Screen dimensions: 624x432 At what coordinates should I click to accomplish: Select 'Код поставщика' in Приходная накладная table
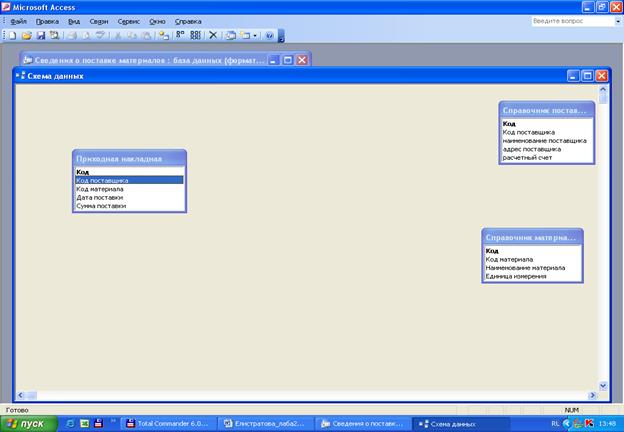pos(129,181)
